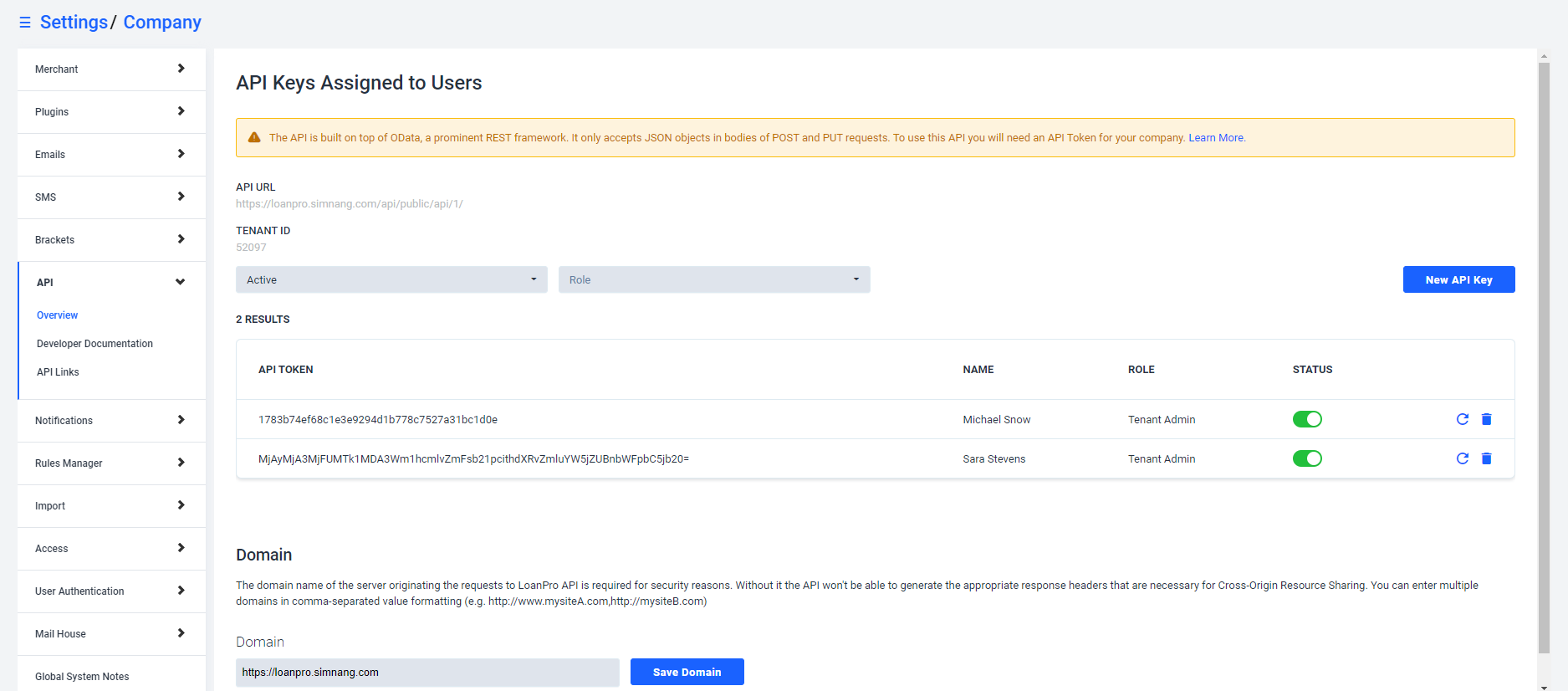Click the Domain input field
Viewport: 1568px width, 691px height.
pyautogui.click(x=427, y=672)
